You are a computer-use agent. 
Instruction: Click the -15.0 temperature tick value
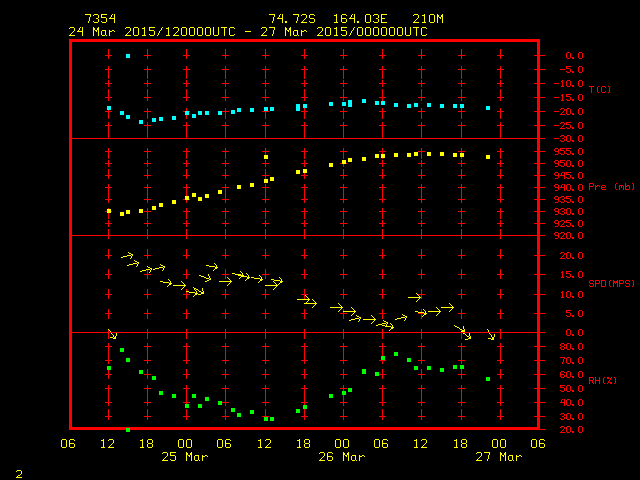point(569,98)
